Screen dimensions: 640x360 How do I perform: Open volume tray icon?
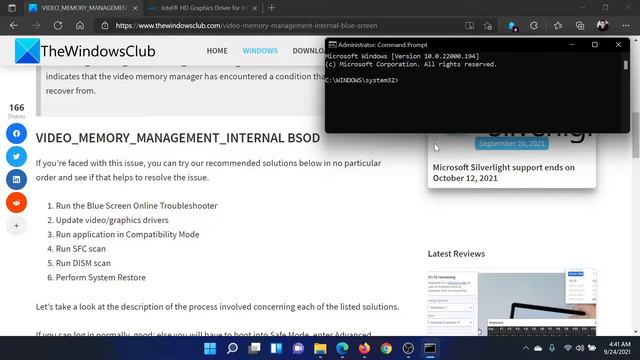580,348
